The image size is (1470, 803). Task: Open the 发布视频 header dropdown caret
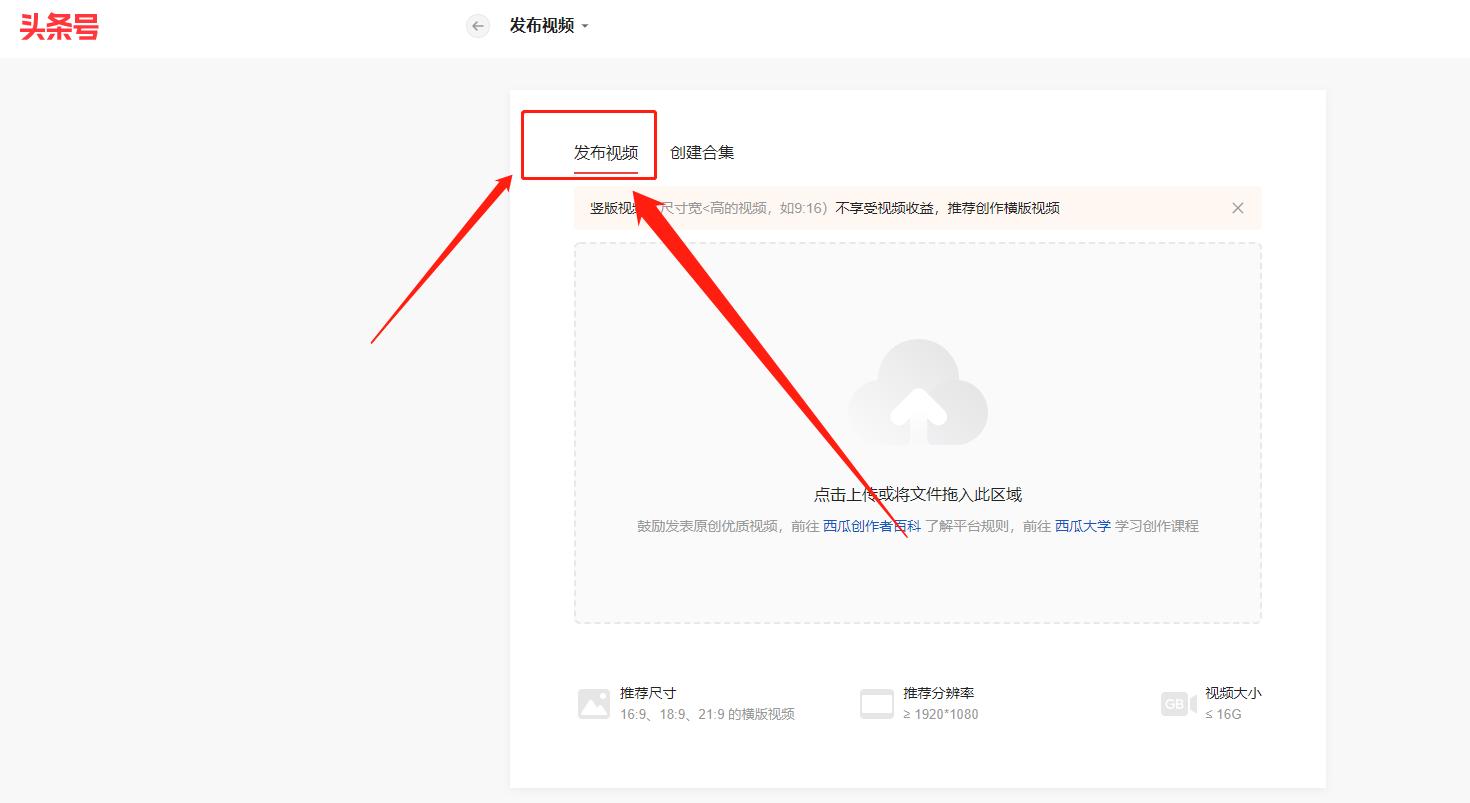(x=586, y=27)
